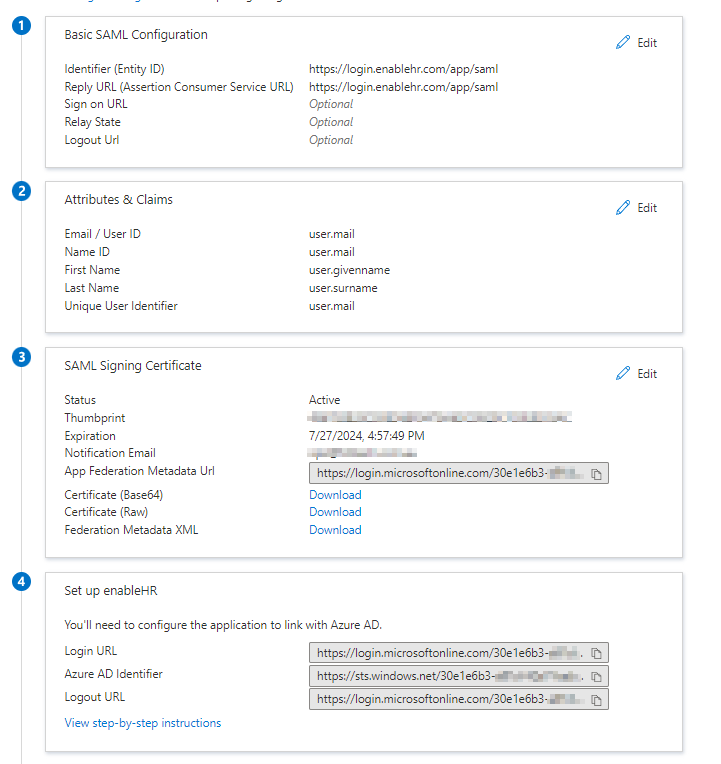
Task: Copy the Logout URL value
Action: click(596, 700)
